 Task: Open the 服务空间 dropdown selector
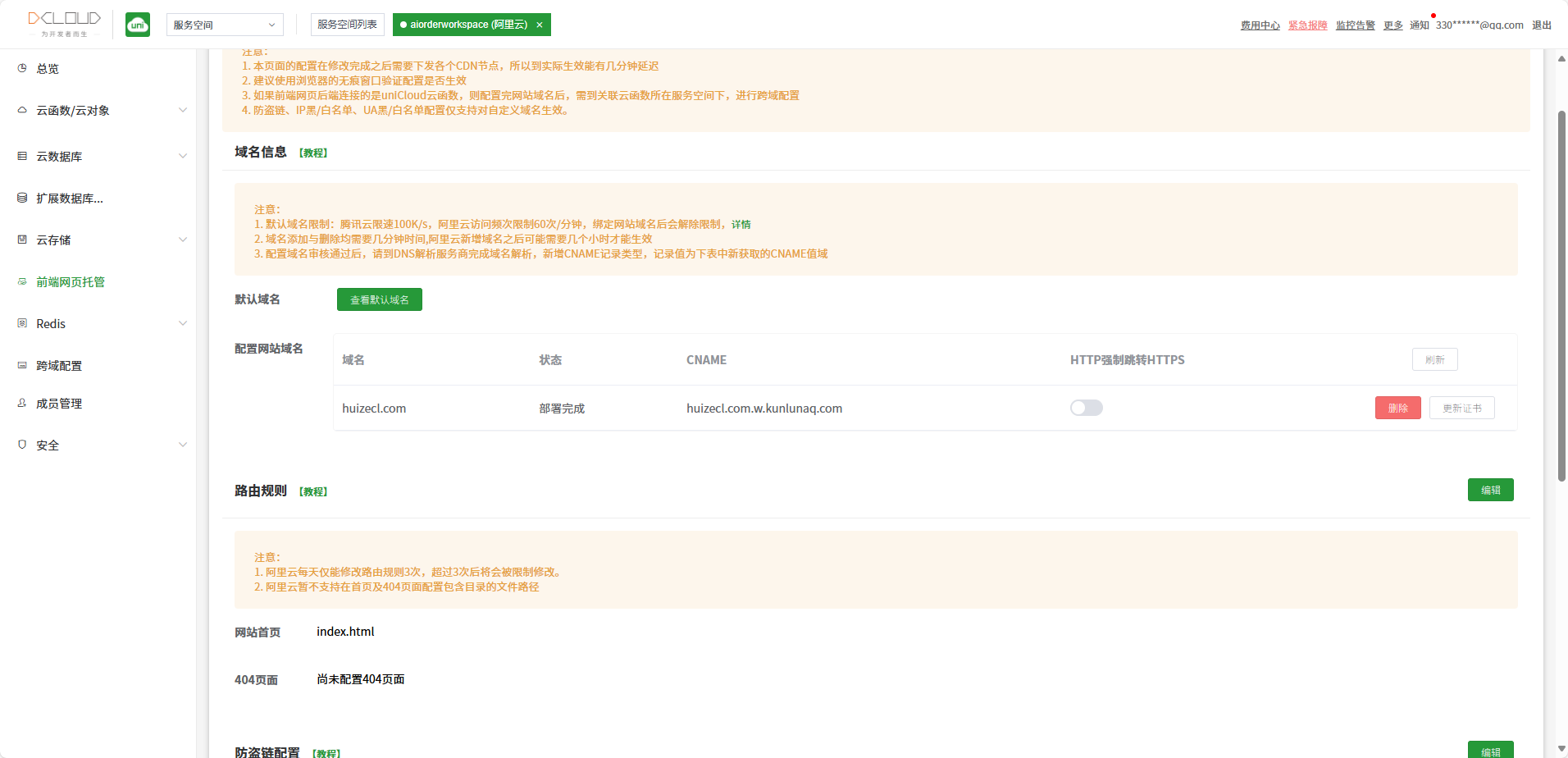click(225, 25)
